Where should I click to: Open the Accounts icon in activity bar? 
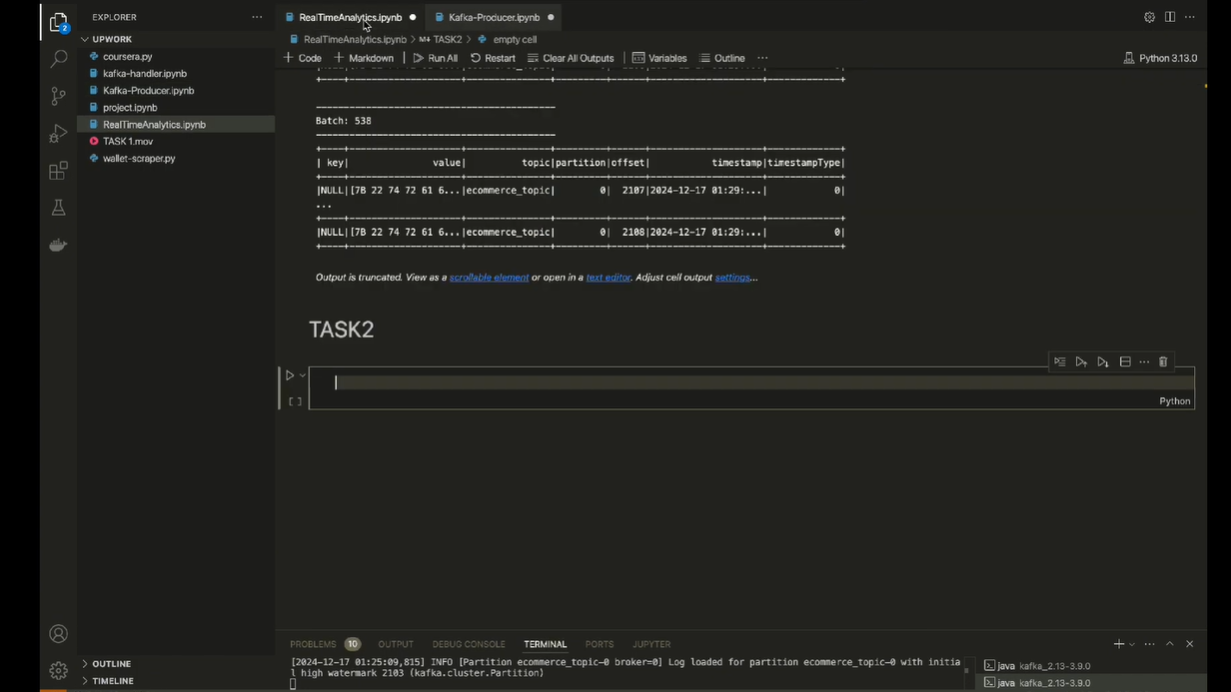pos(58,634)
